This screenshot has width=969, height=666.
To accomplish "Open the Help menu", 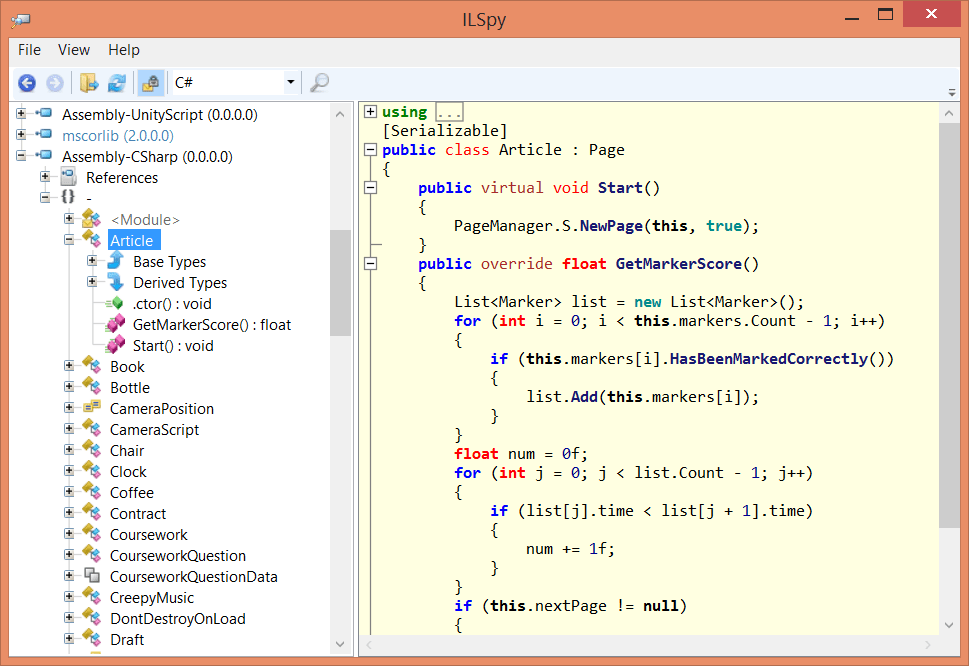I will (x=124, y=49).
